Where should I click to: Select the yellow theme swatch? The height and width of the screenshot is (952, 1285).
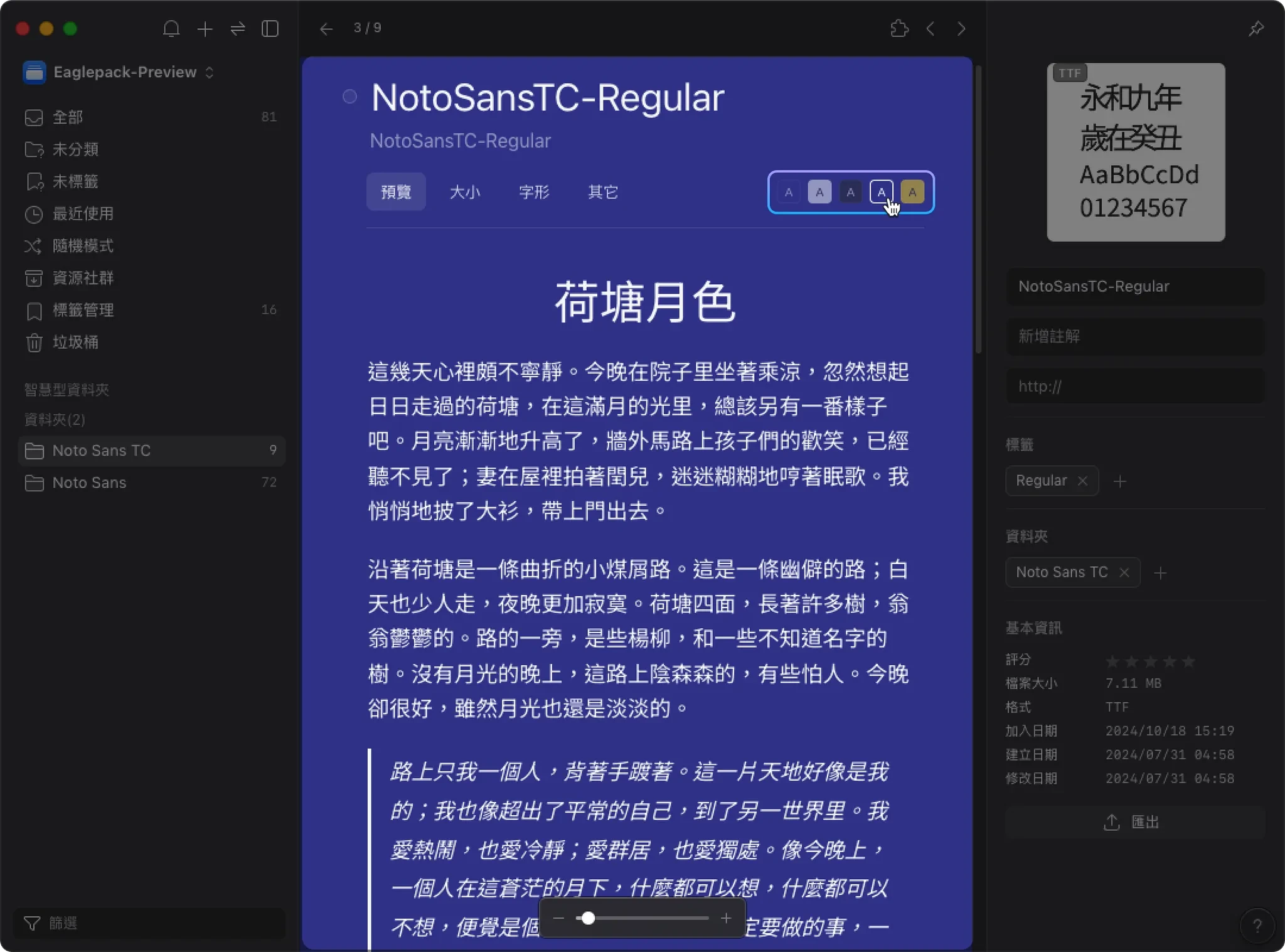click(x=912, y=192)
